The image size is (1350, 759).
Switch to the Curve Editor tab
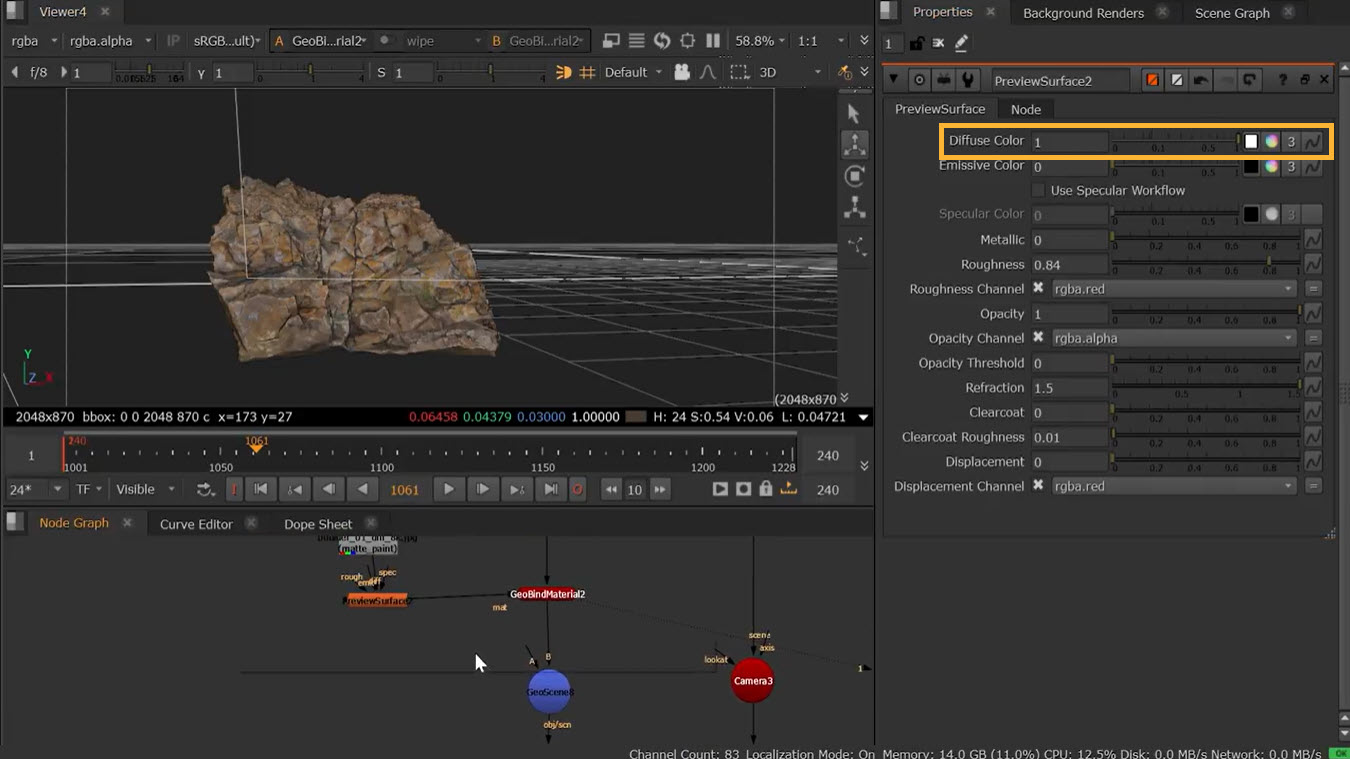coord(196,524)
